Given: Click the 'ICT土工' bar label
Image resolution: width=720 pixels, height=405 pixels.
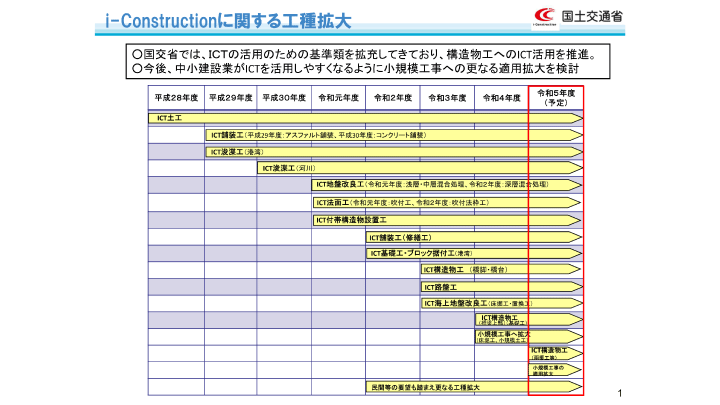Looking at the screenshot, I should pos(169,118).
